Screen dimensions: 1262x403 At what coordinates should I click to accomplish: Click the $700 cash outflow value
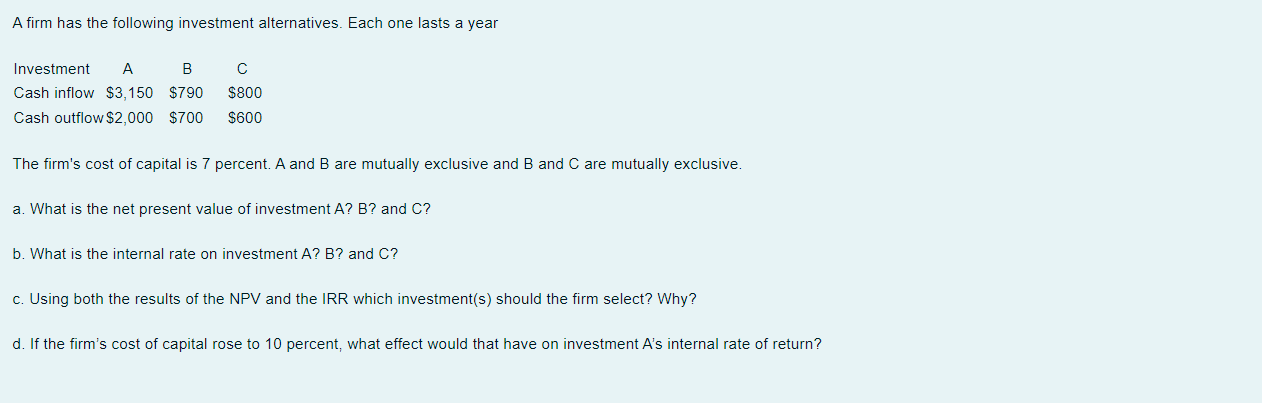[x=186, y=118]
